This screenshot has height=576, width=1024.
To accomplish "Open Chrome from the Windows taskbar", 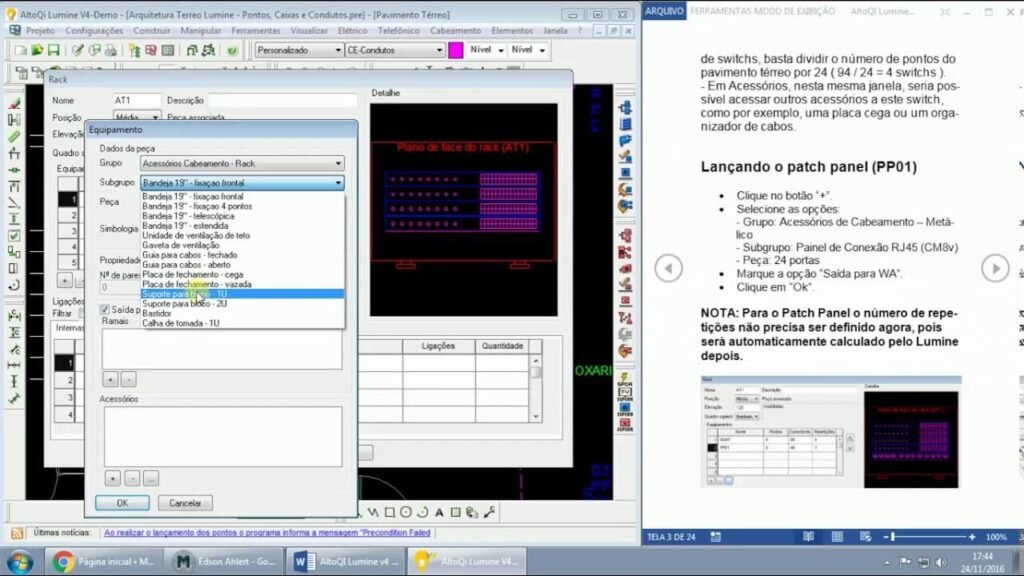I will (103, 562).
